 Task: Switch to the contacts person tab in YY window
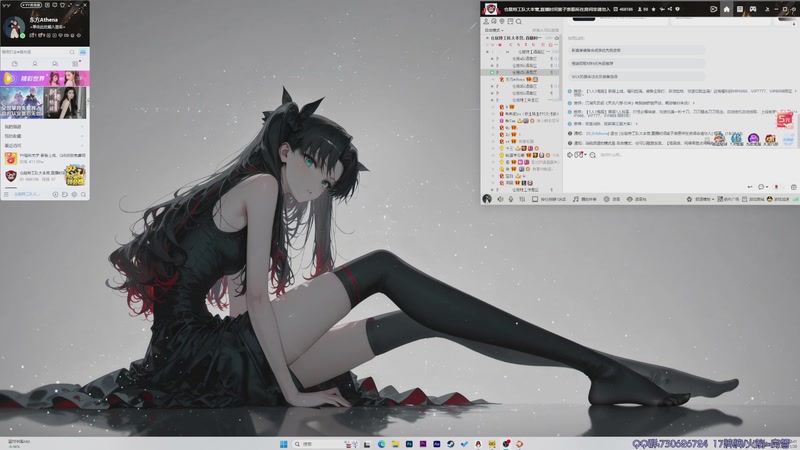point(35,64)
